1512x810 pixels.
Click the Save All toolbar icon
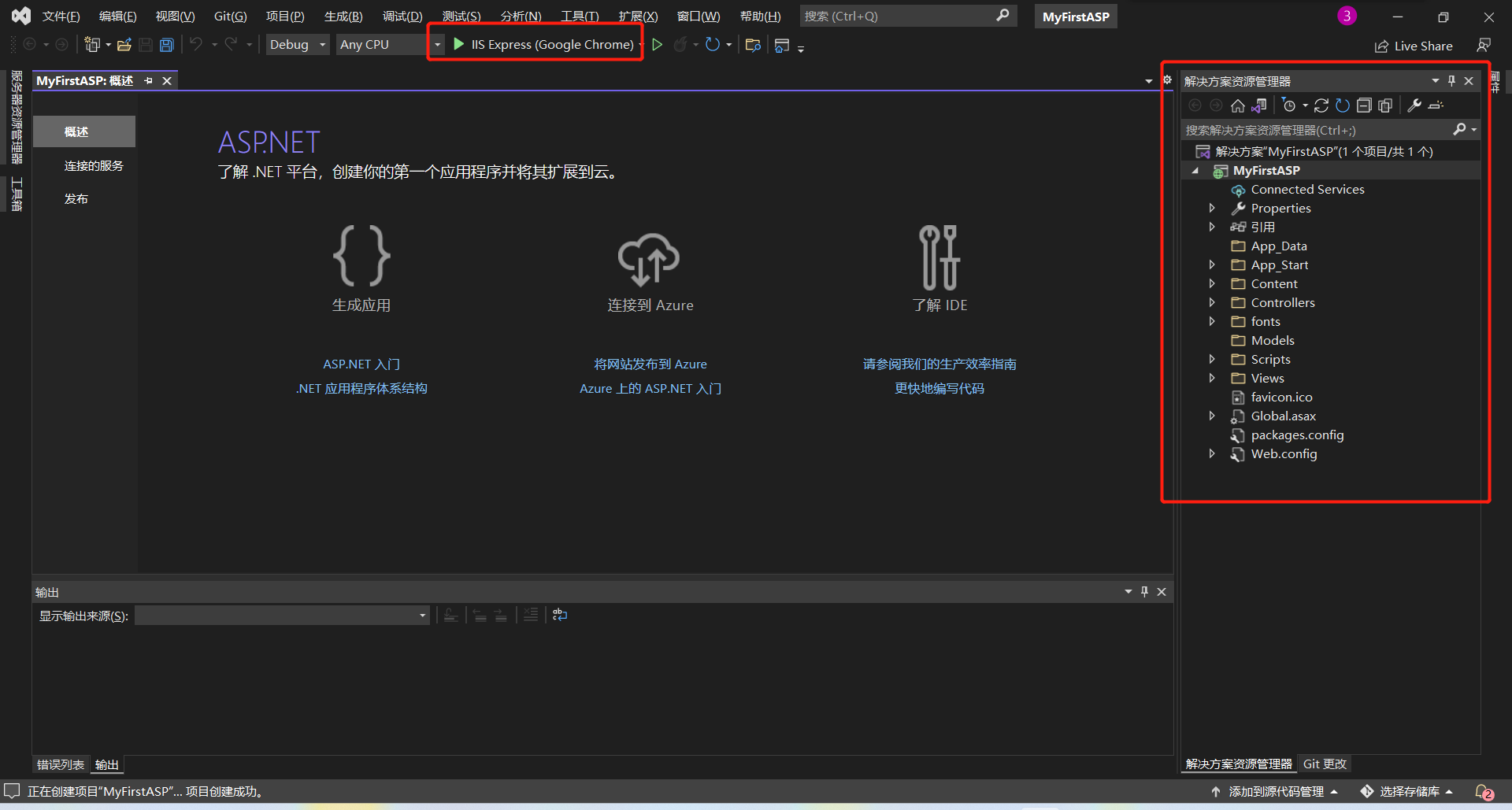[x=167, y=45]
